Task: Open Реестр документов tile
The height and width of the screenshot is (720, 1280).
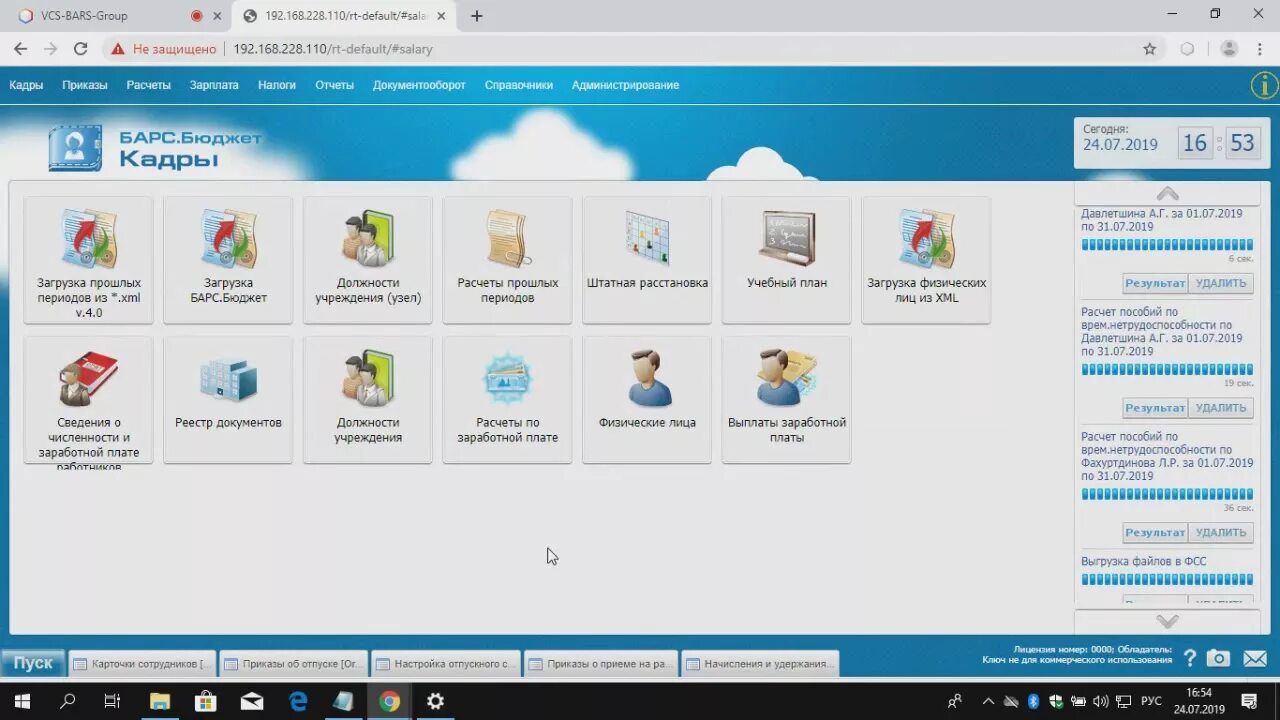Action: pyautogui.click(x=228, y=400)
